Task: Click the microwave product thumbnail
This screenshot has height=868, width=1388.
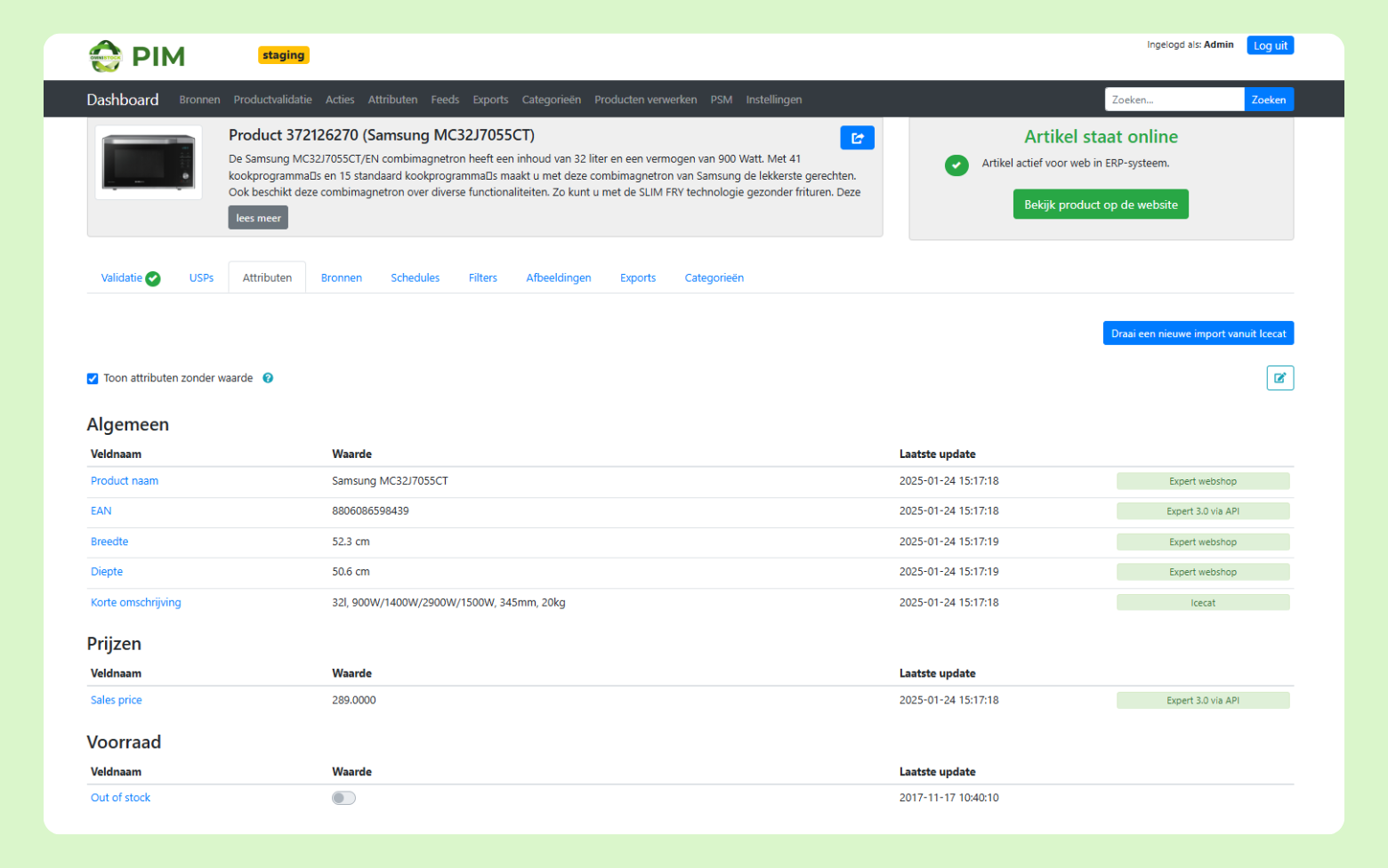Action: coord(149,162)
